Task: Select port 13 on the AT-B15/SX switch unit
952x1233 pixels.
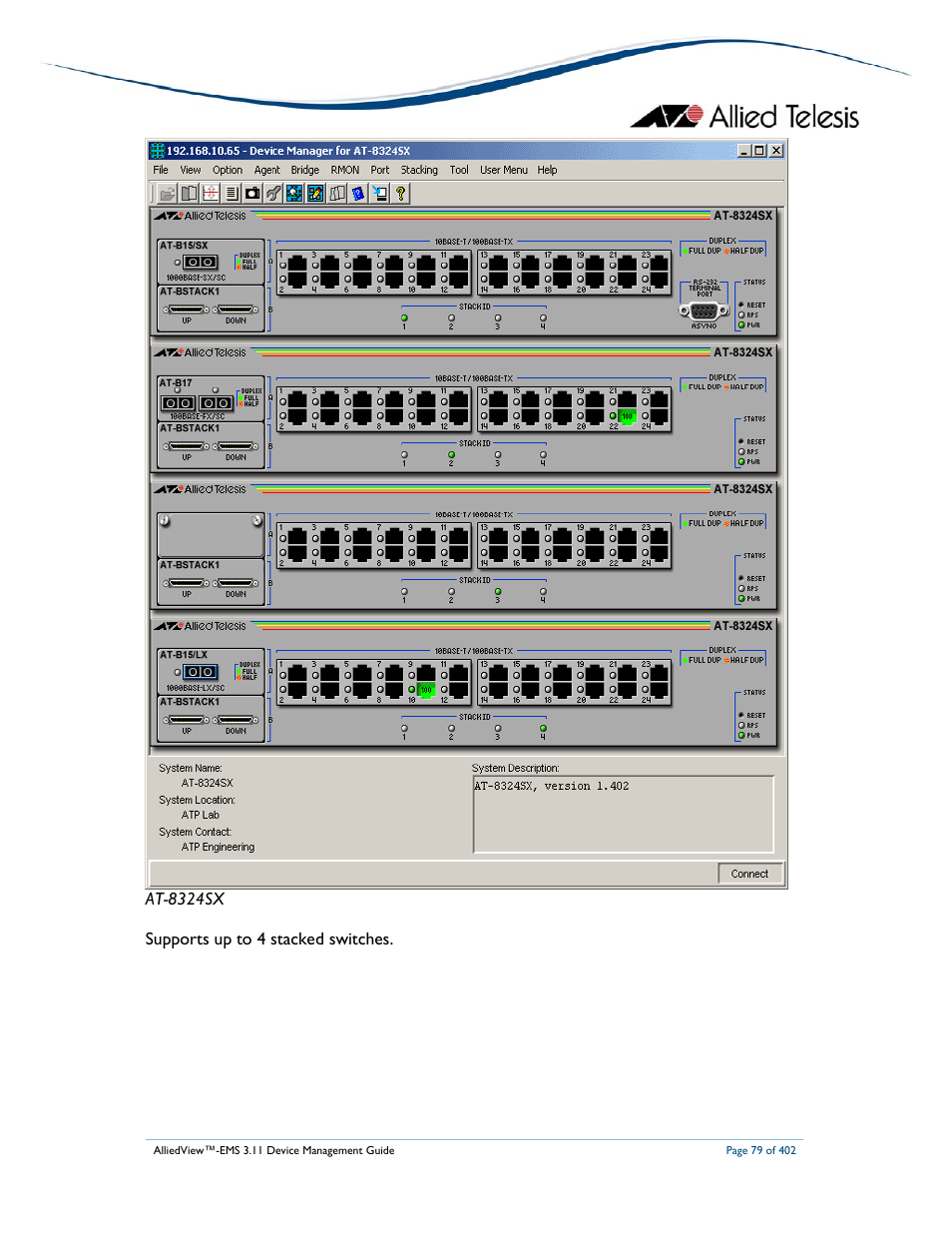Action: tap(499, 262)
